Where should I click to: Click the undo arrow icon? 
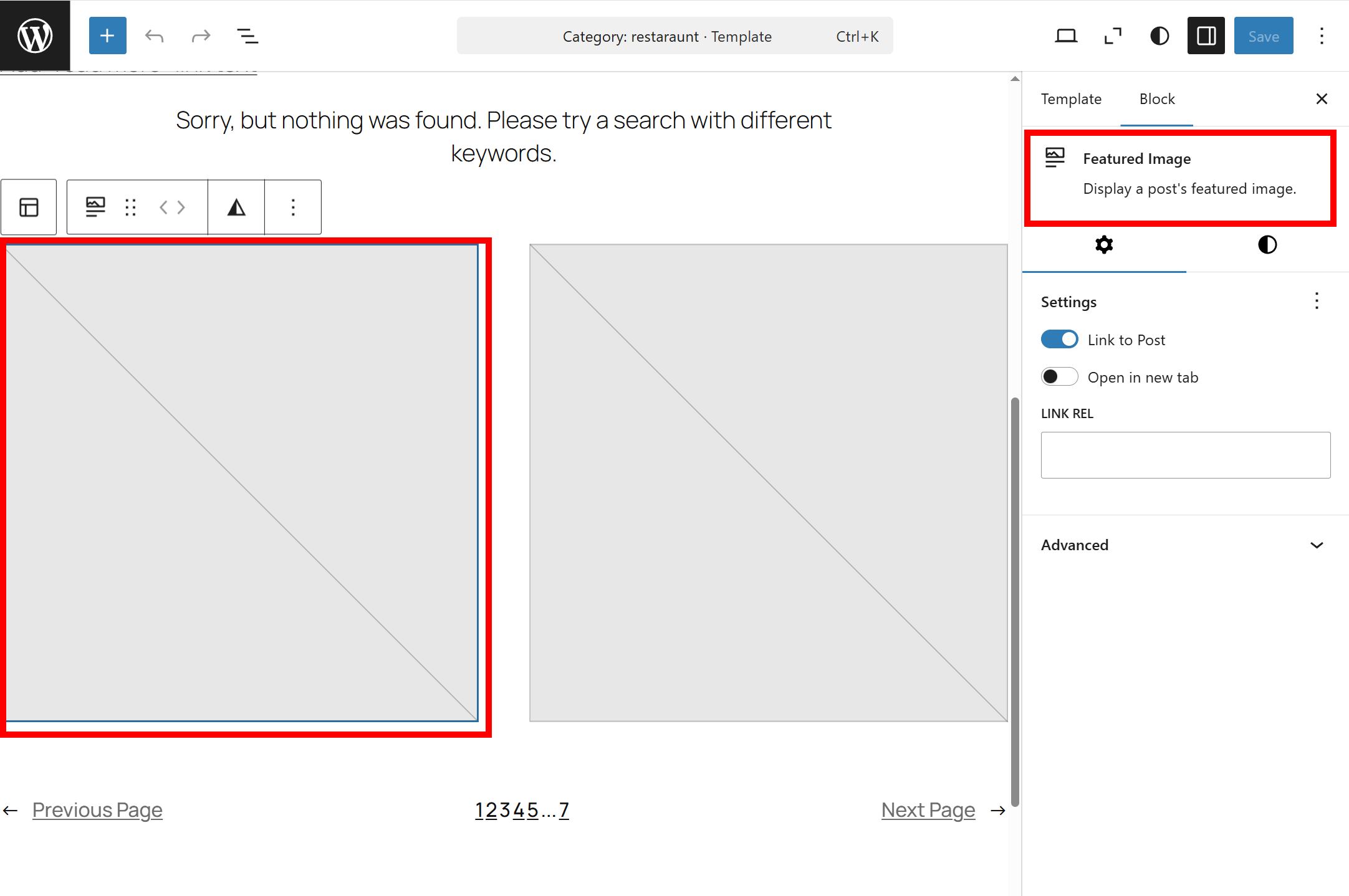(x=154, y=36)
